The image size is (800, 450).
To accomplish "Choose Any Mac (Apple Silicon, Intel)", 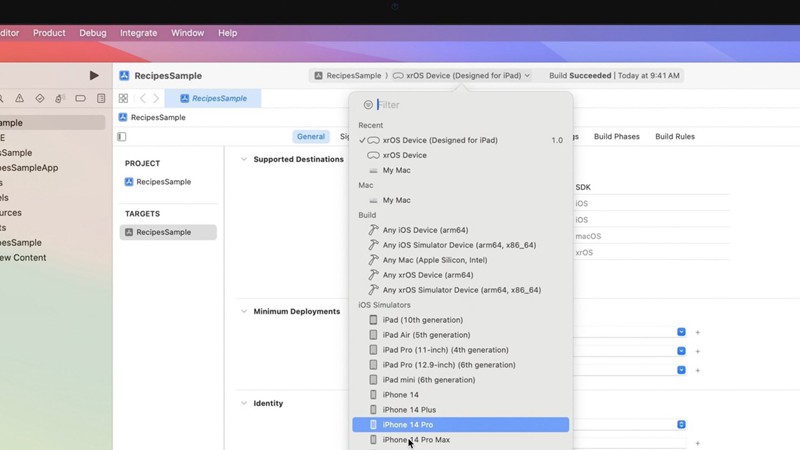I will pos(461,260).
